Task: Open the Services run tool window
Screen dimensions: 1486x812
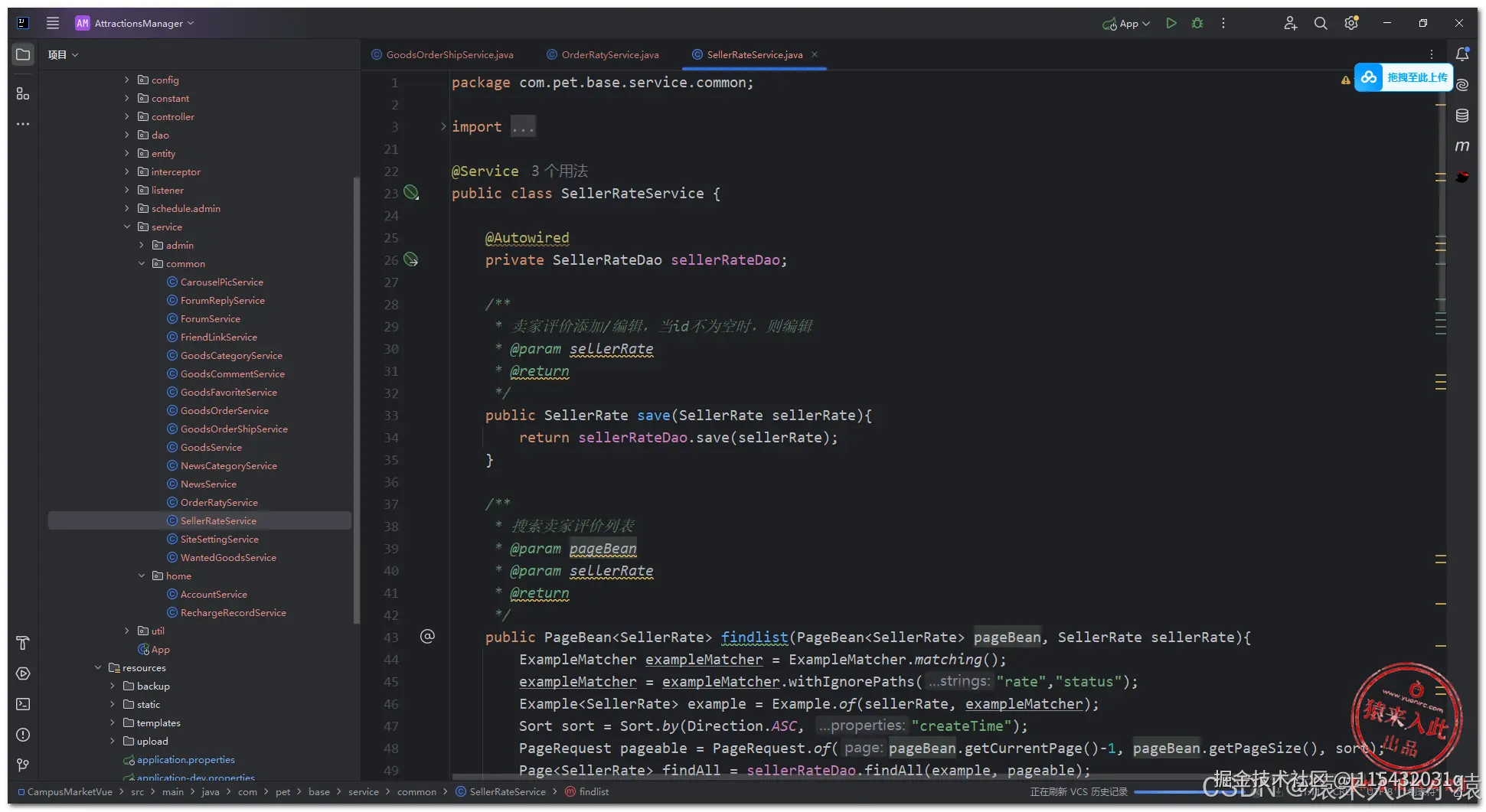Action: [x=23, y=673]
